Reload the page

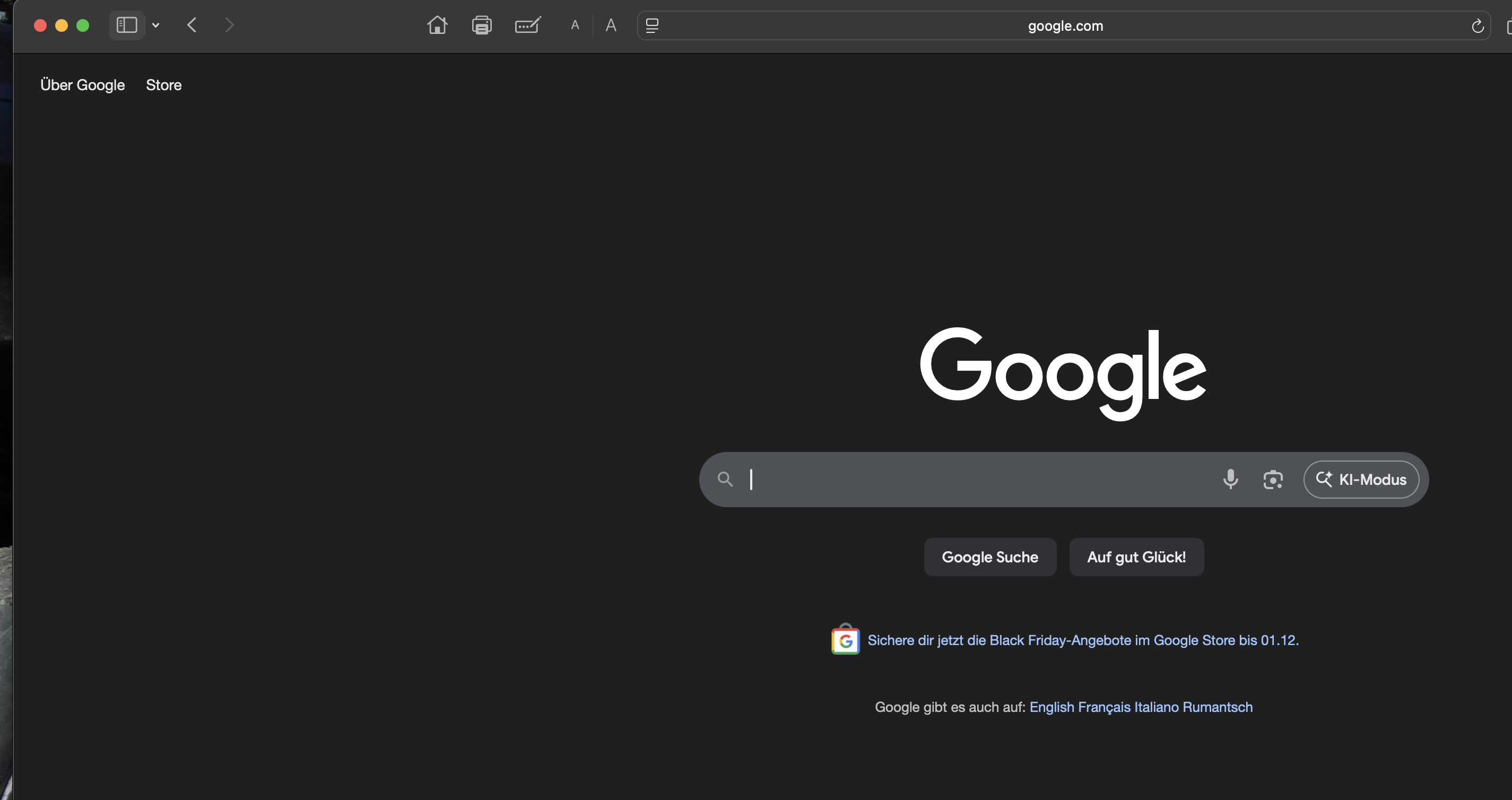point(1478,26)
